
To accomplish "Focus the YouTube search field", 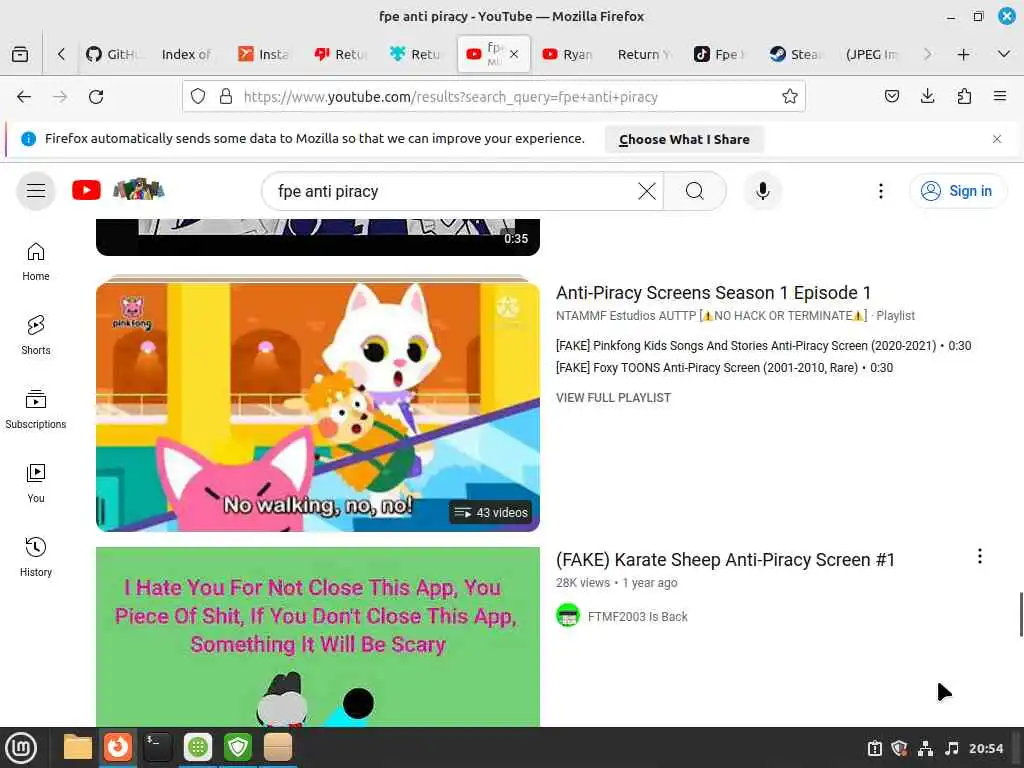I will tap(451, 191).
